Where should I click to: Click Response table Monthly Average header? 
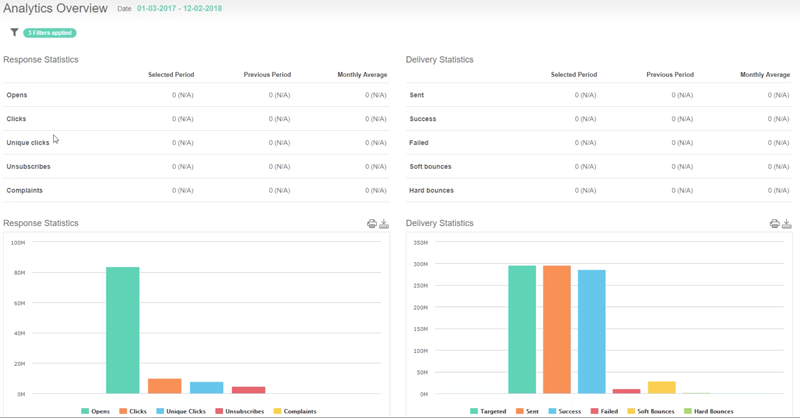(x=362, y=75)
